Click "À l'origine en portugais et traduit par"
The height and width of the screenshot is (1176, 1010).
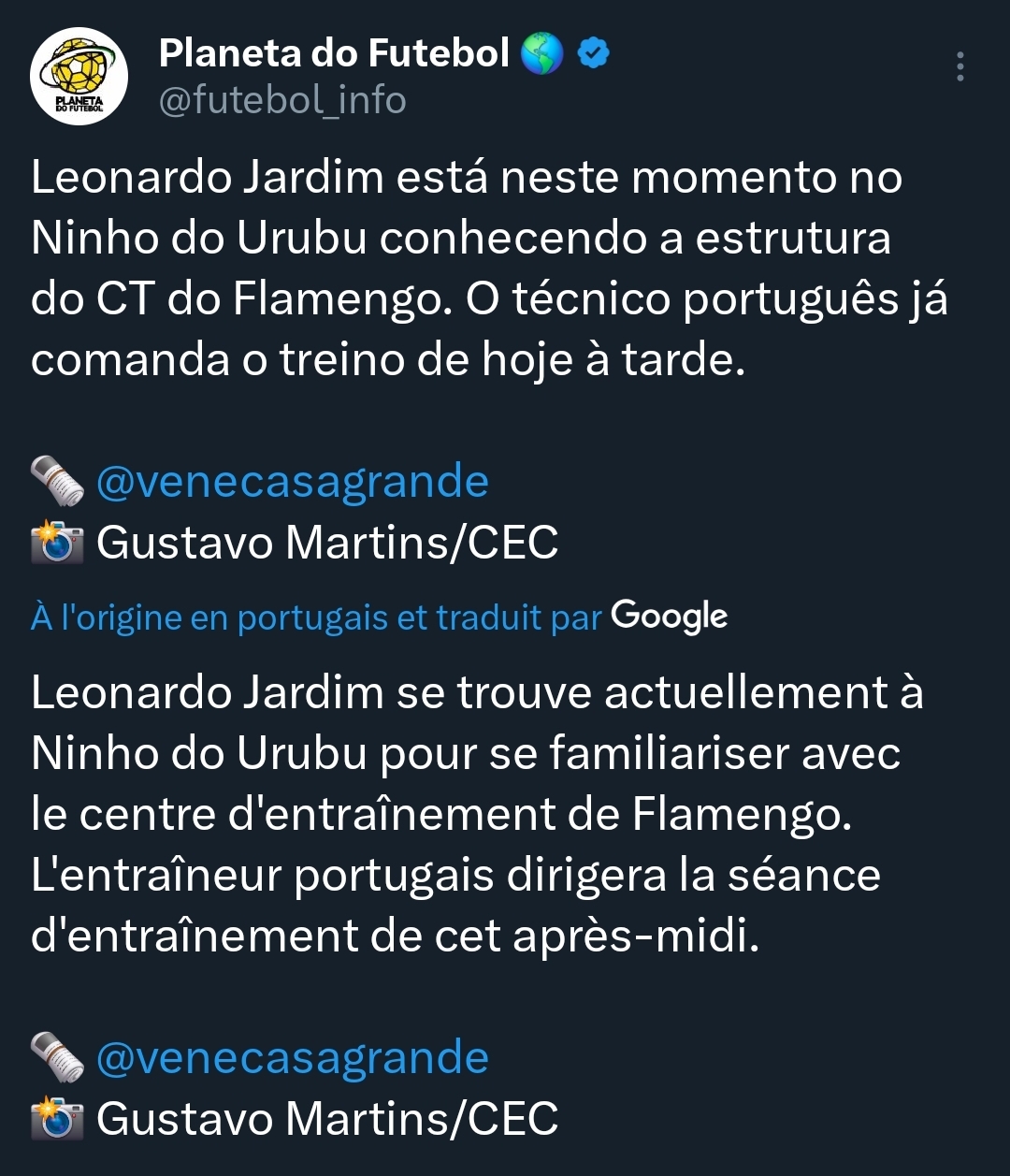click(x=316, y=617)
